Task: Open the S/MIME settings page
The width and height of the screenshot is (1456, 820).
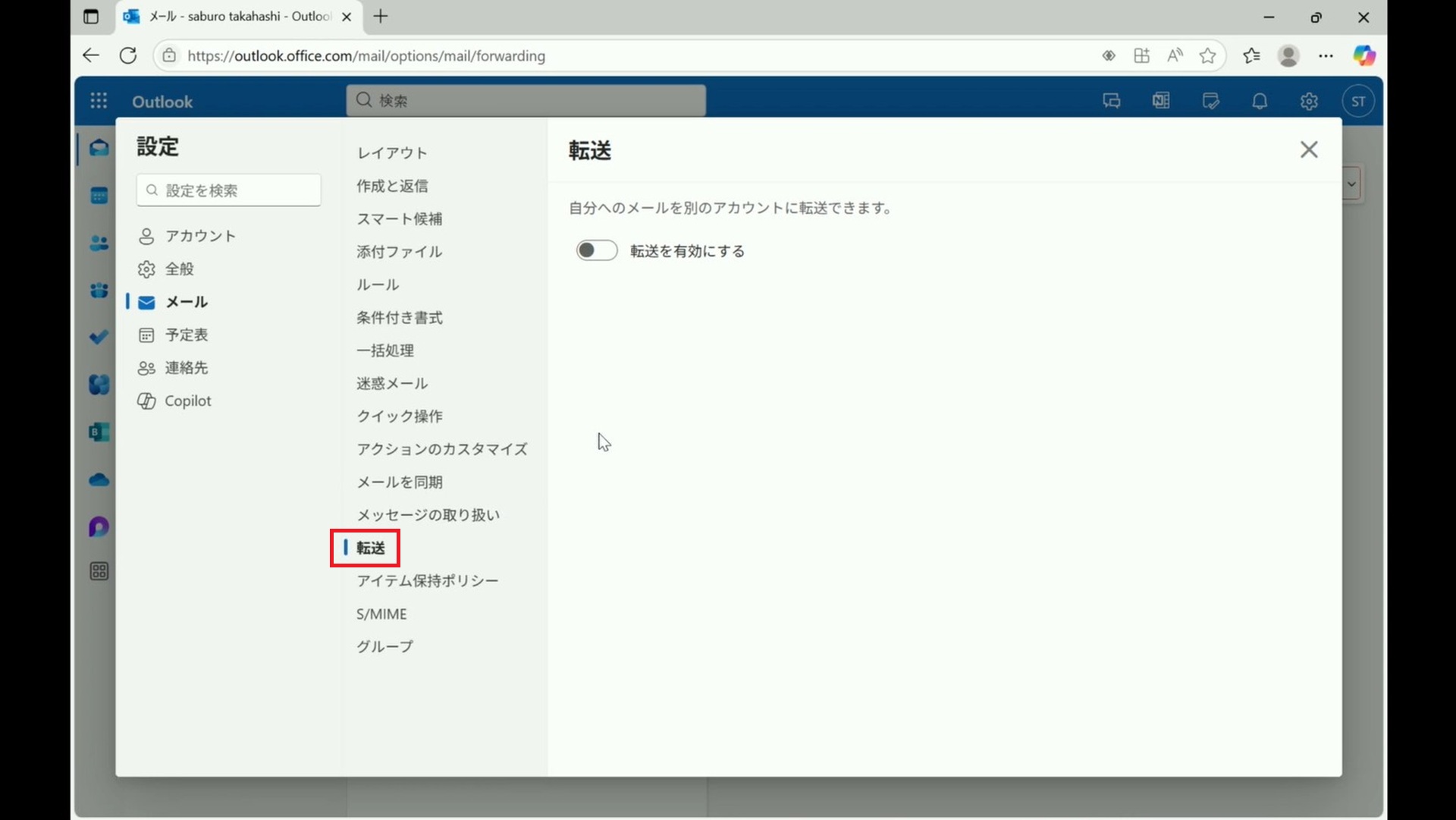Action: [x=381, y=614]
